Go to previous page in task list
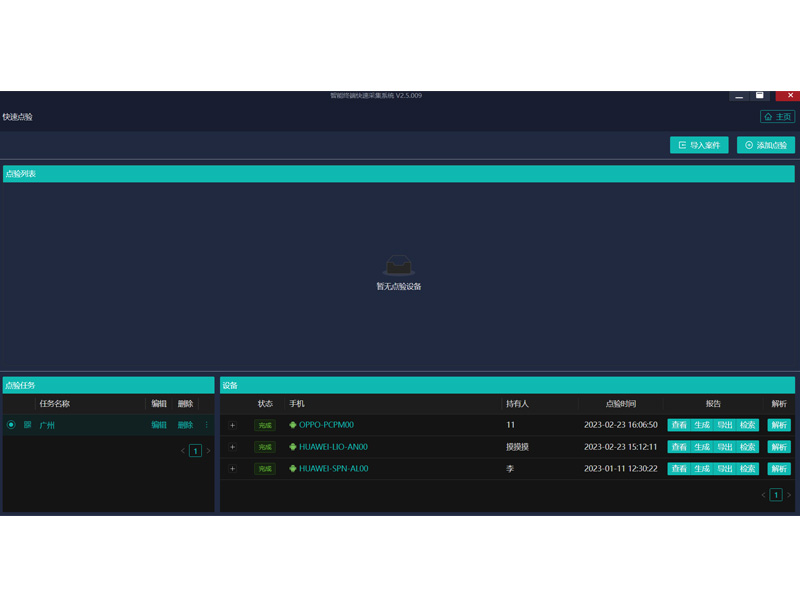The width and height of the screenshot is (800, 600). coord(183,451)
